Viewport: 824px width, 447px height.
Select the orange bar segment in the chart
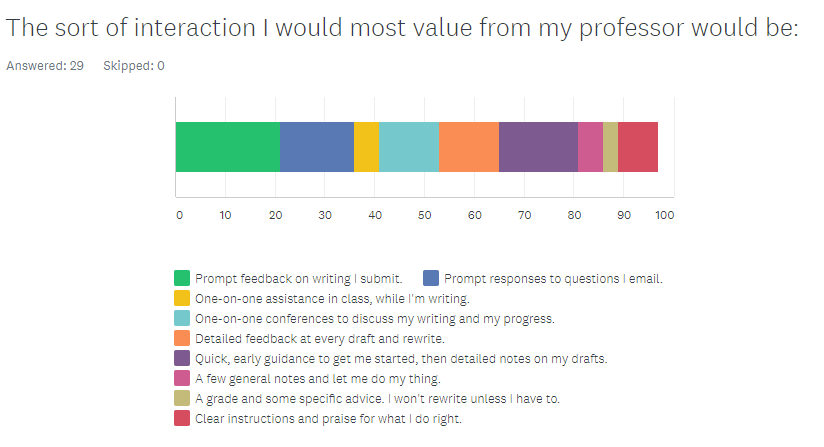pos(469,147)
